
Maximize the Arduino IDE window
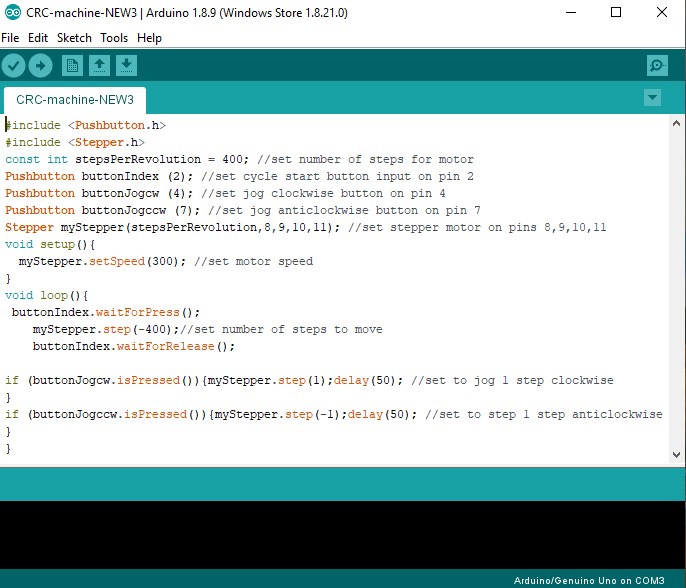[616, 13]
